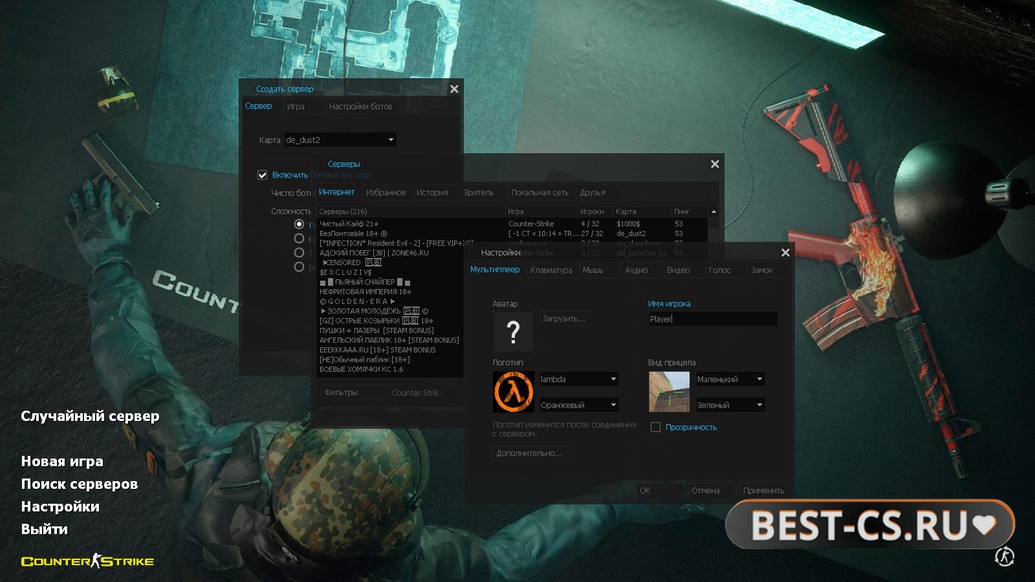Screen dimensions: 1035x582
Task: Switch to the Сервер tab in Создать сервер
Action: (x=259, y=106)
